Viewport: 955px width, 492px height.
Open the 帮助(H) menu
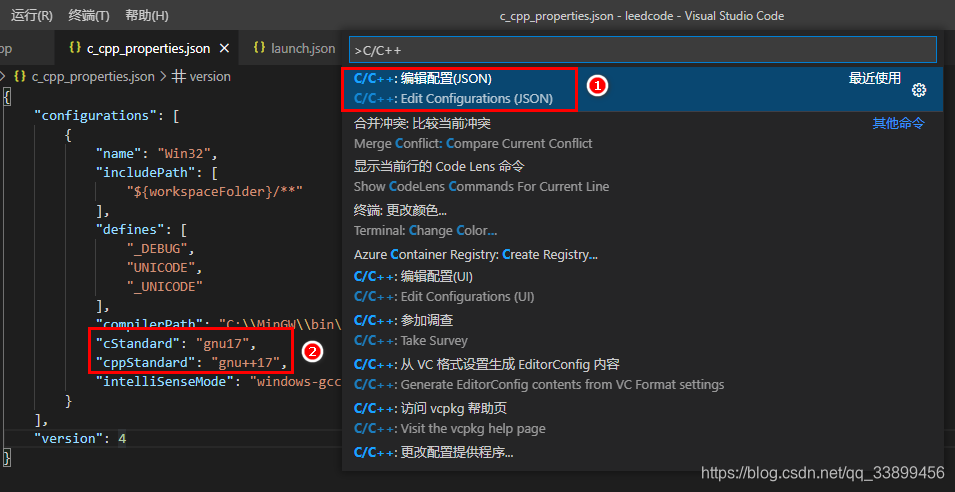[x=147, y=15]
